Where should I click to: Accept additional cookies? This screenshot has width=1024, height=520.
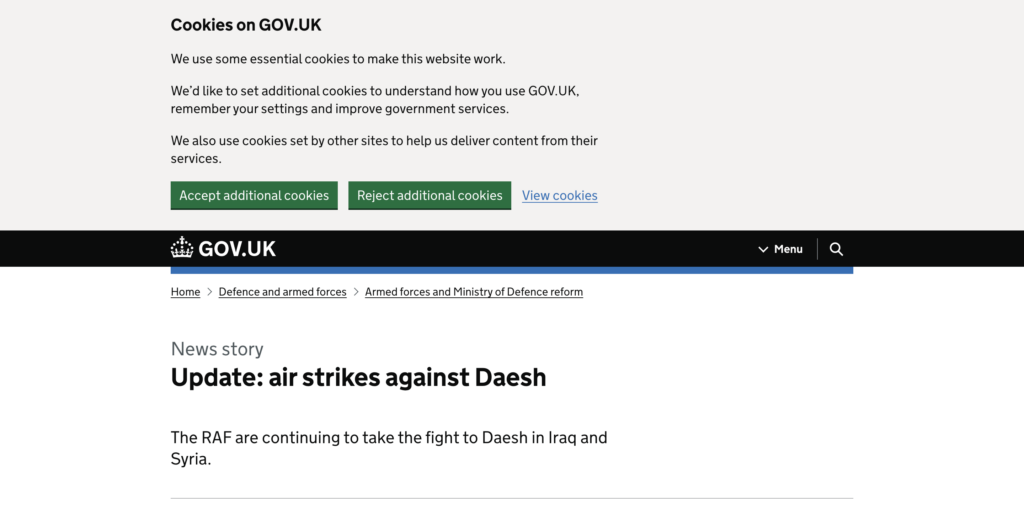(x=254, y=195)
